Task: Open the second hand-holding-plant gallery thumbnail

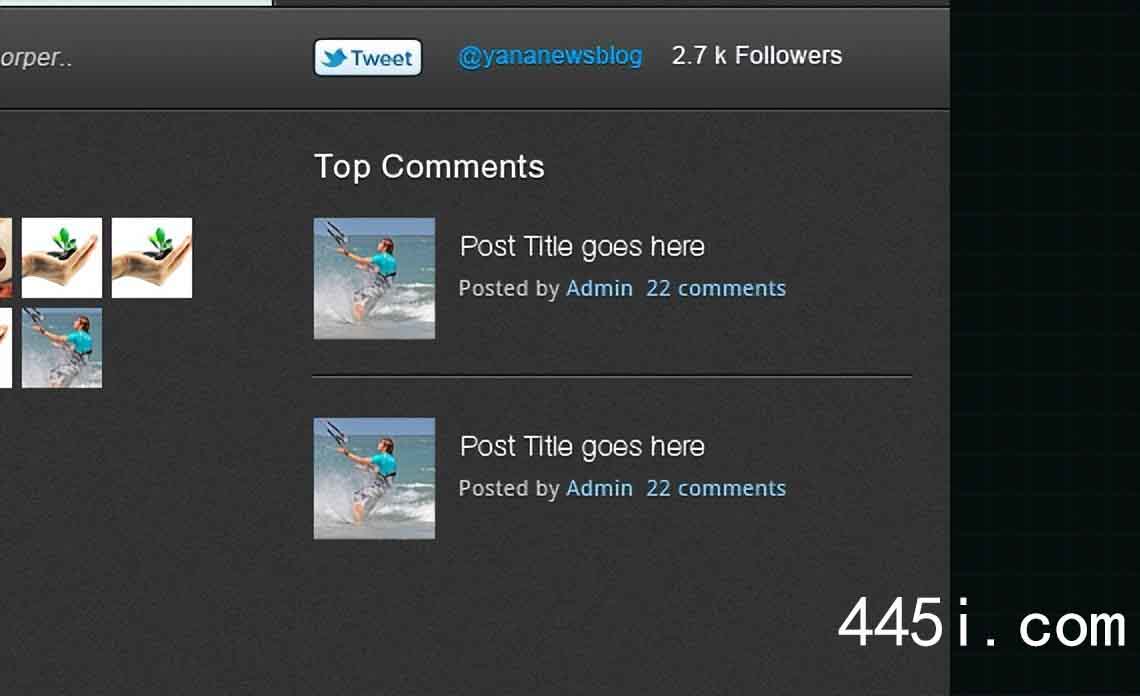Action: pyautogui.click(x=152, y=257)
